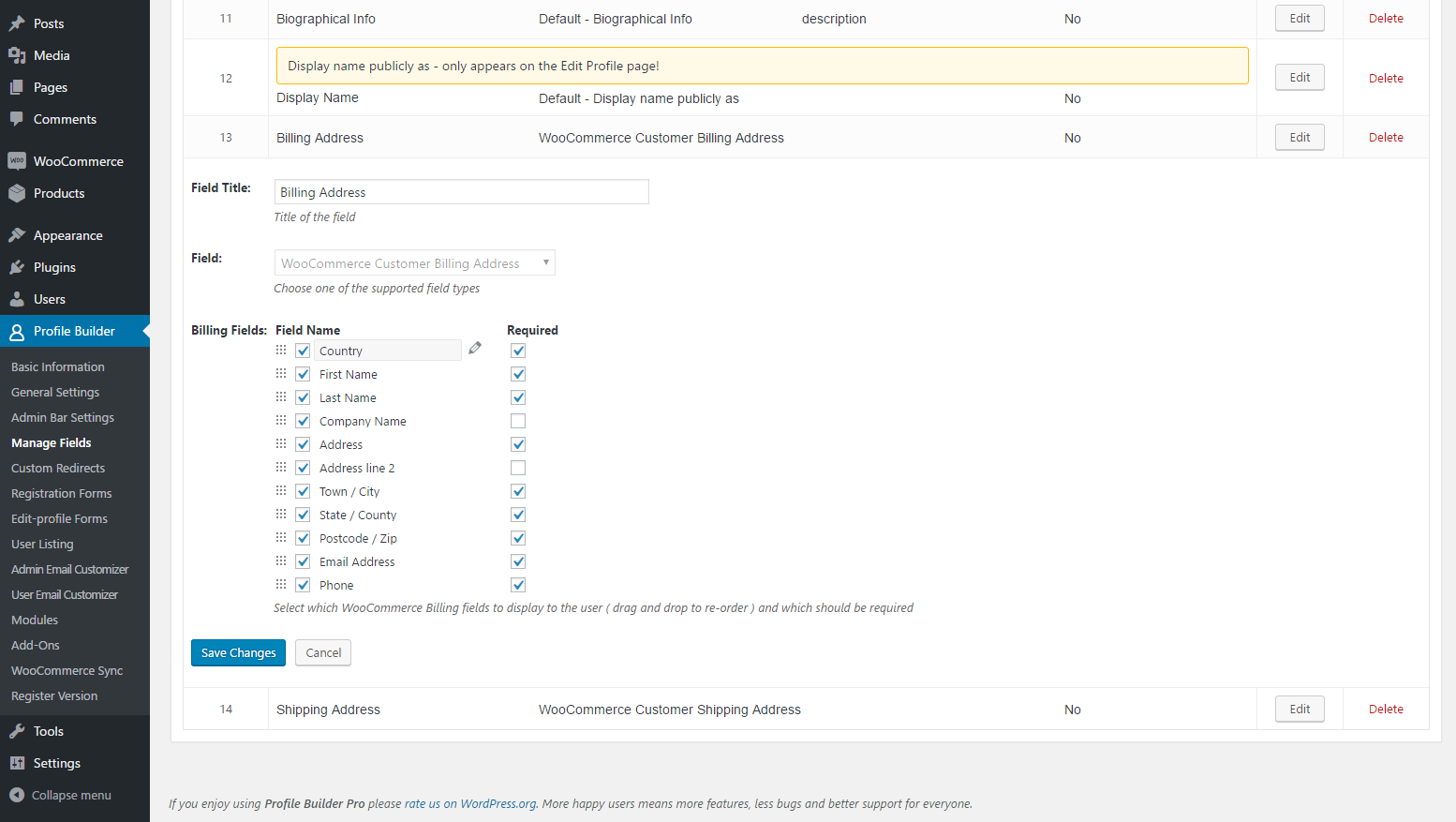Click the Appearance paintbrush icon
This screenshot has width=1456, height=822.
point(17,235)
